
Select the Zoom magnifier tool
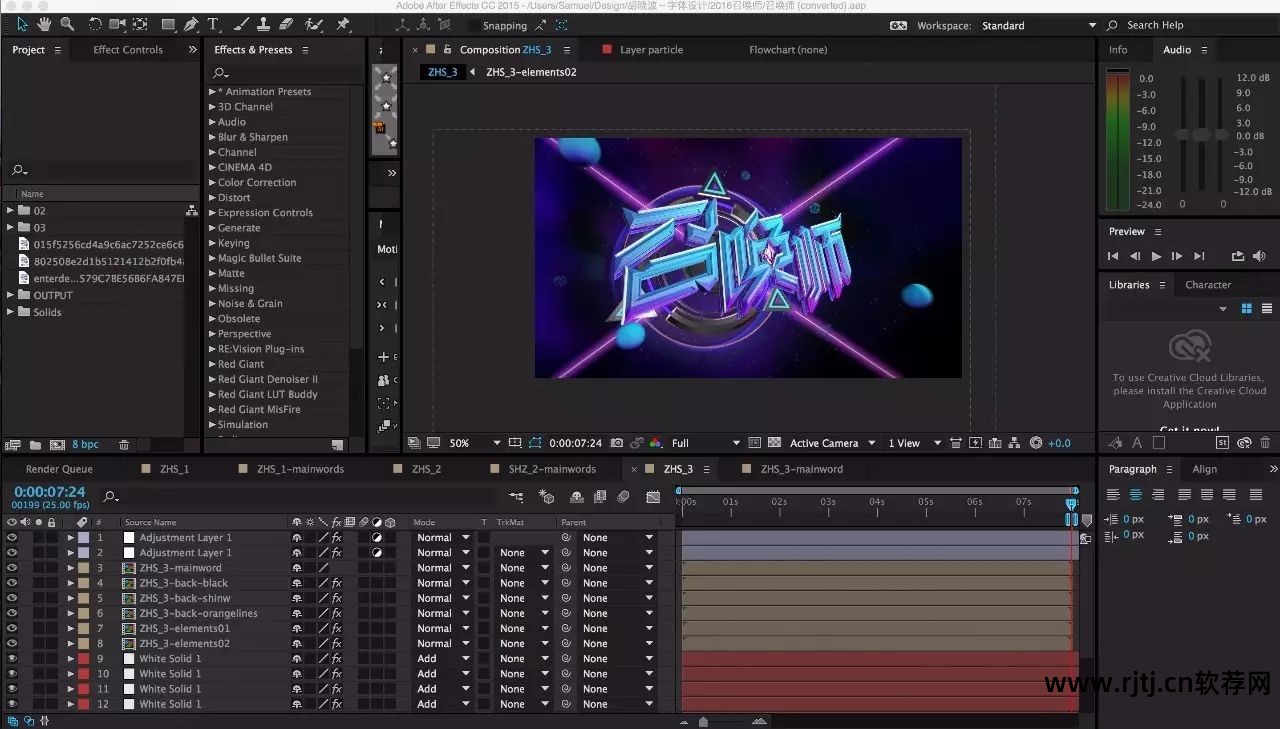67,24
